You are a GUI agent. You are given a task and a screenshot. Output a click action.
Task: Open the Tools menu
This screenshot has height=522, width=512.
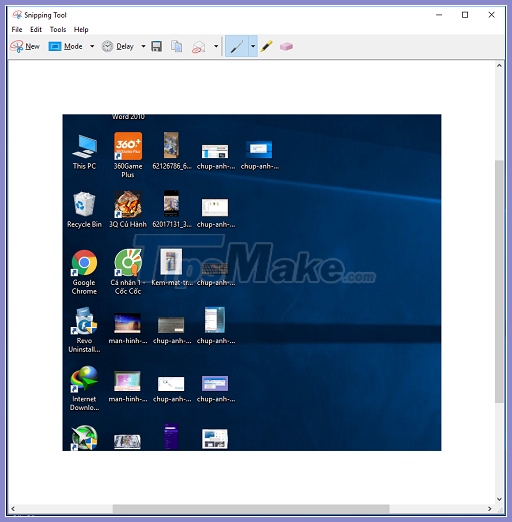coord(58,29)
